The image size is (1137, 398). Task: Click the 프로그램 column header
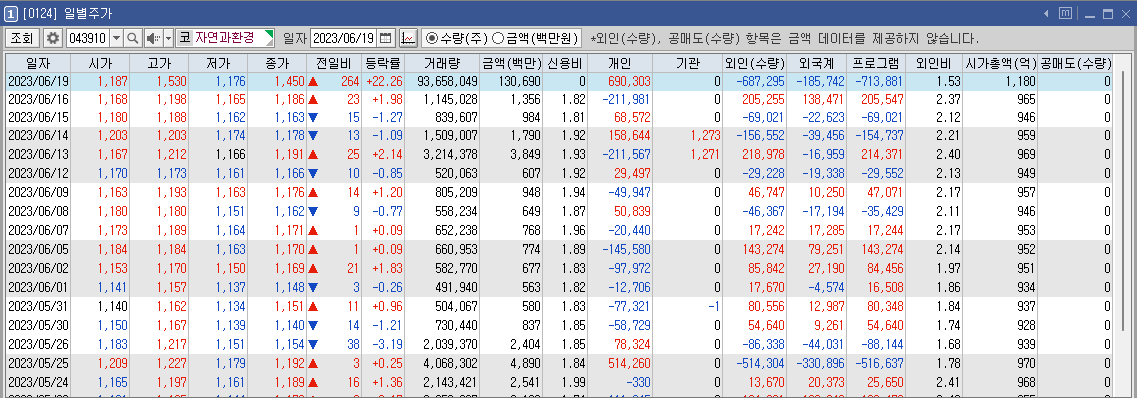click(876, 63)
